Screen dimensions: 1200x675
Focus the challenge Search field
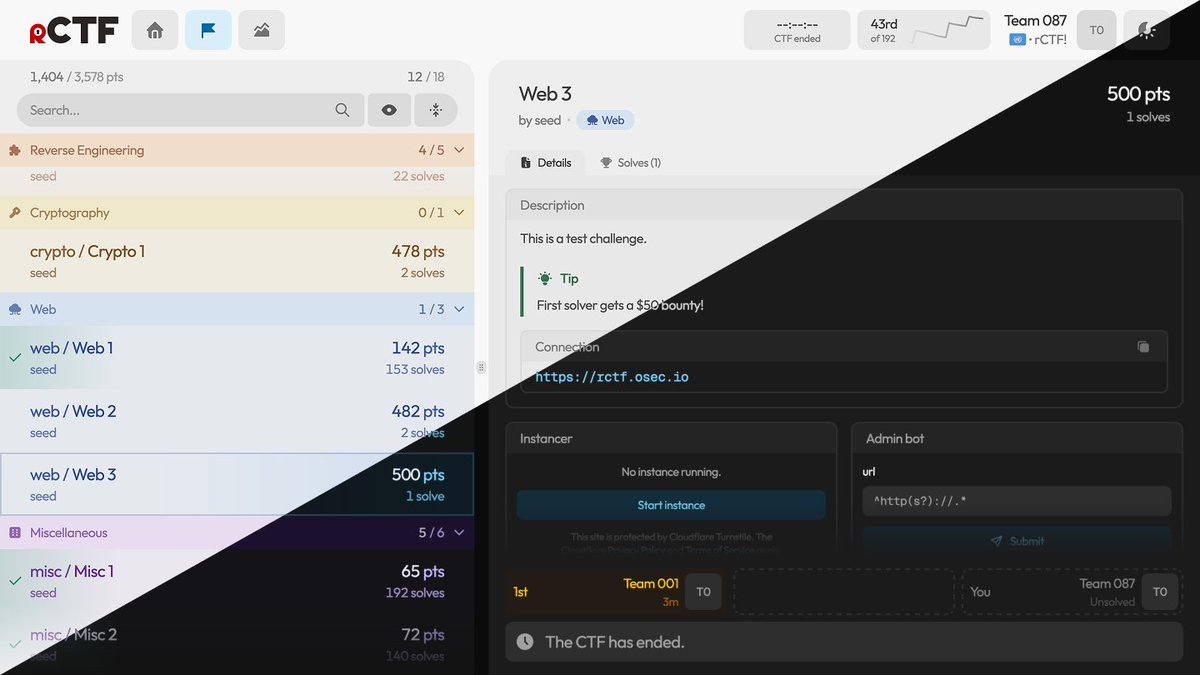pyautogui.click(x=190, y=110)
